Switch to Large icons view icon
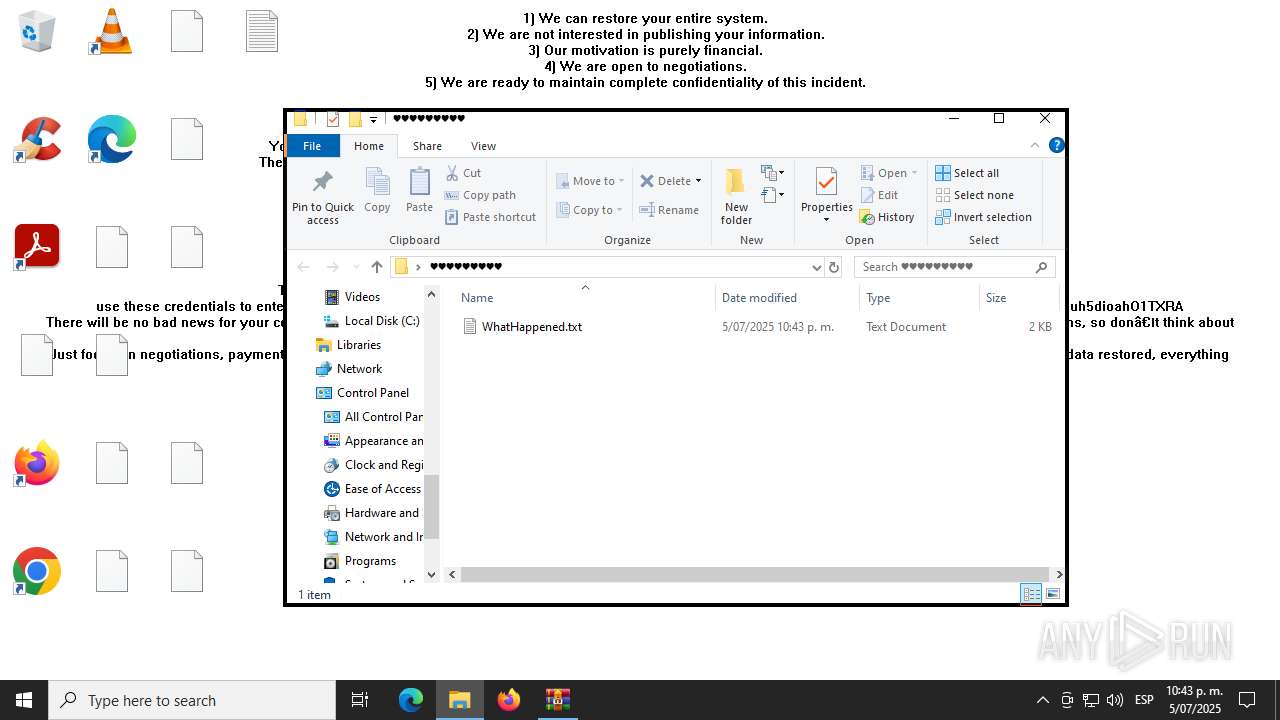This screenshot has height=720, width=1280. tap(1052, 594)
